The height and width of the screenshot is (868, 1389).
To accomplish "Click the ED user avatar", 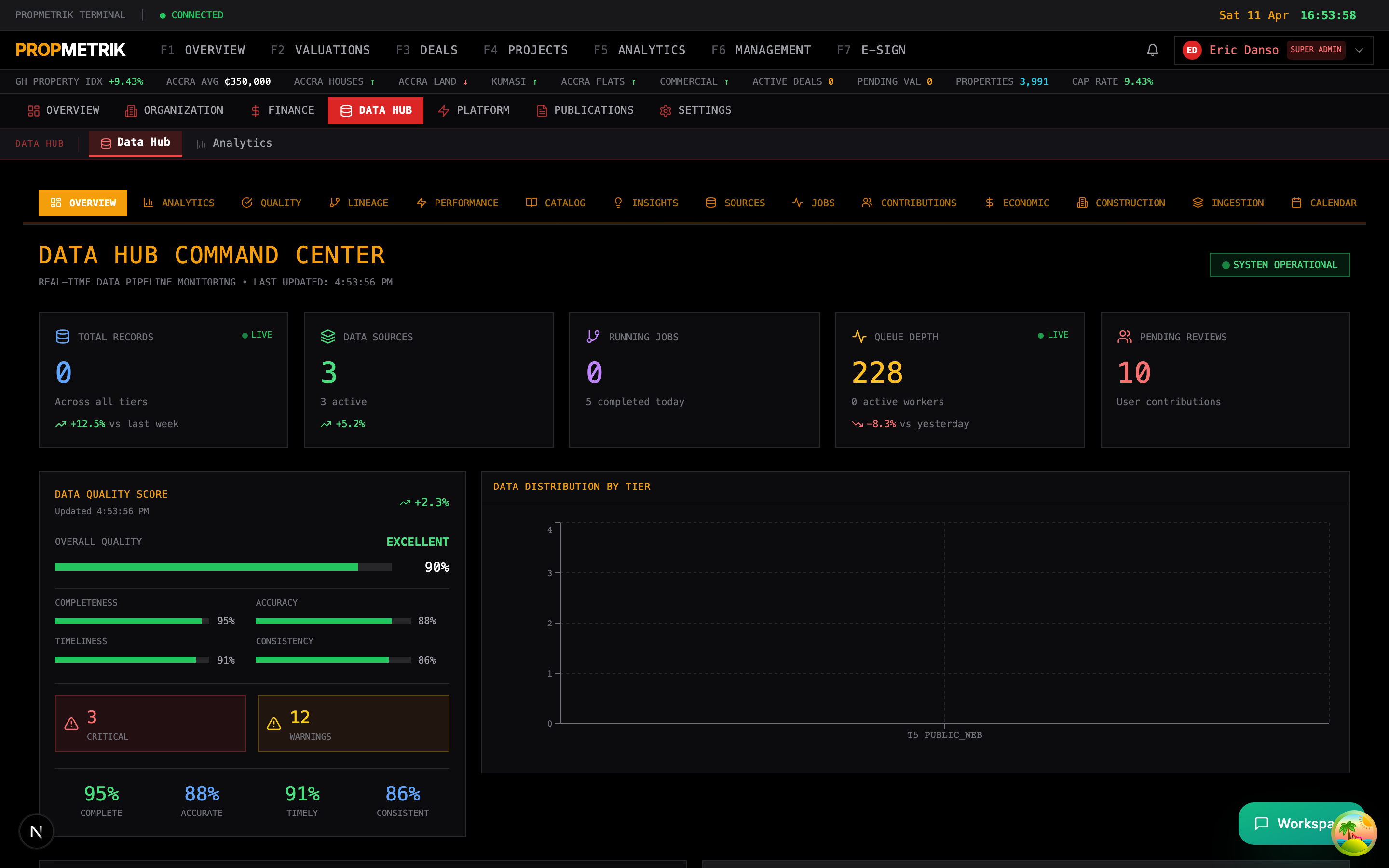I will [x=1192, y=50].
